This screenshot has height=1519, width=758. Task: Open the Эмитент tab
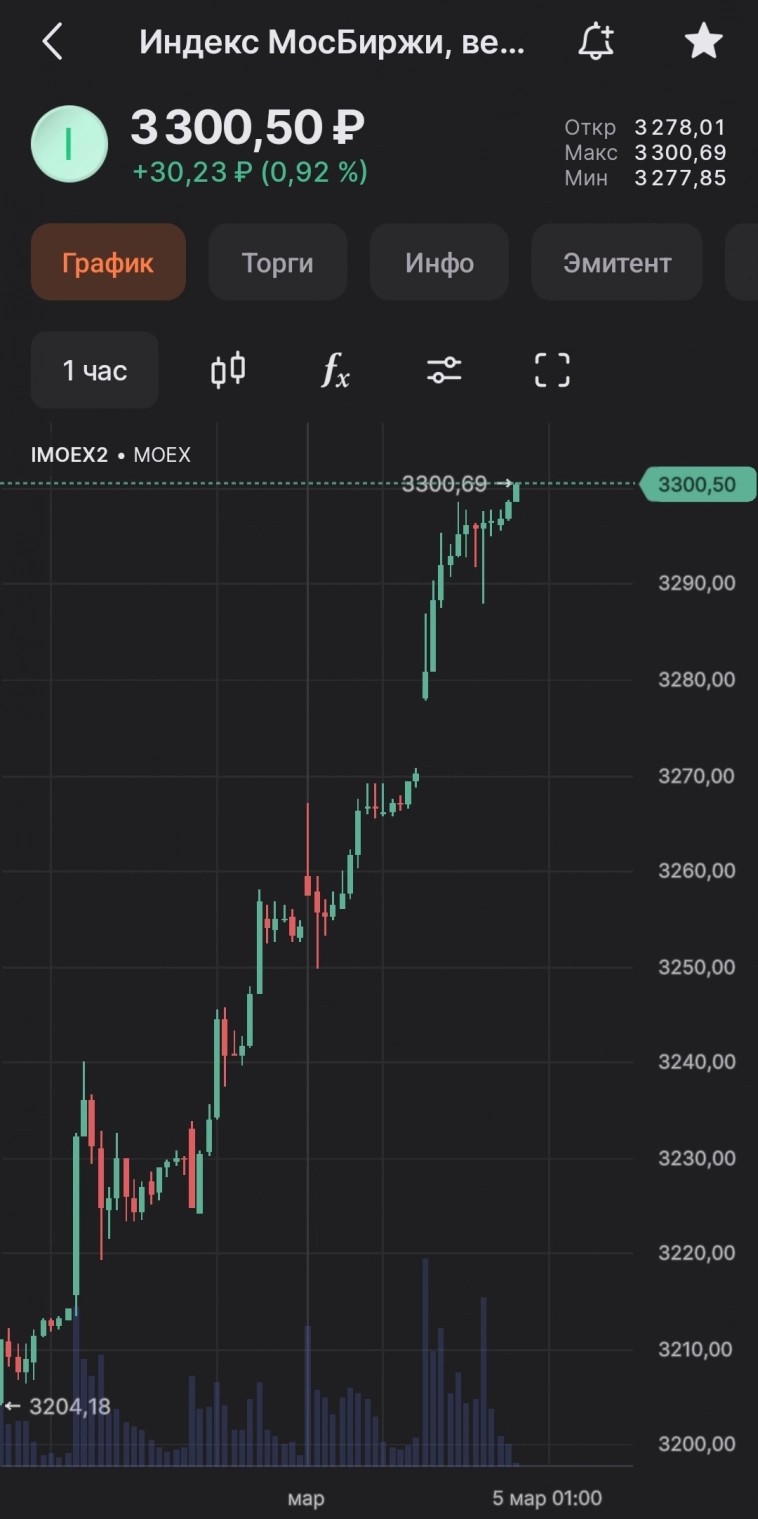[616, 263]
